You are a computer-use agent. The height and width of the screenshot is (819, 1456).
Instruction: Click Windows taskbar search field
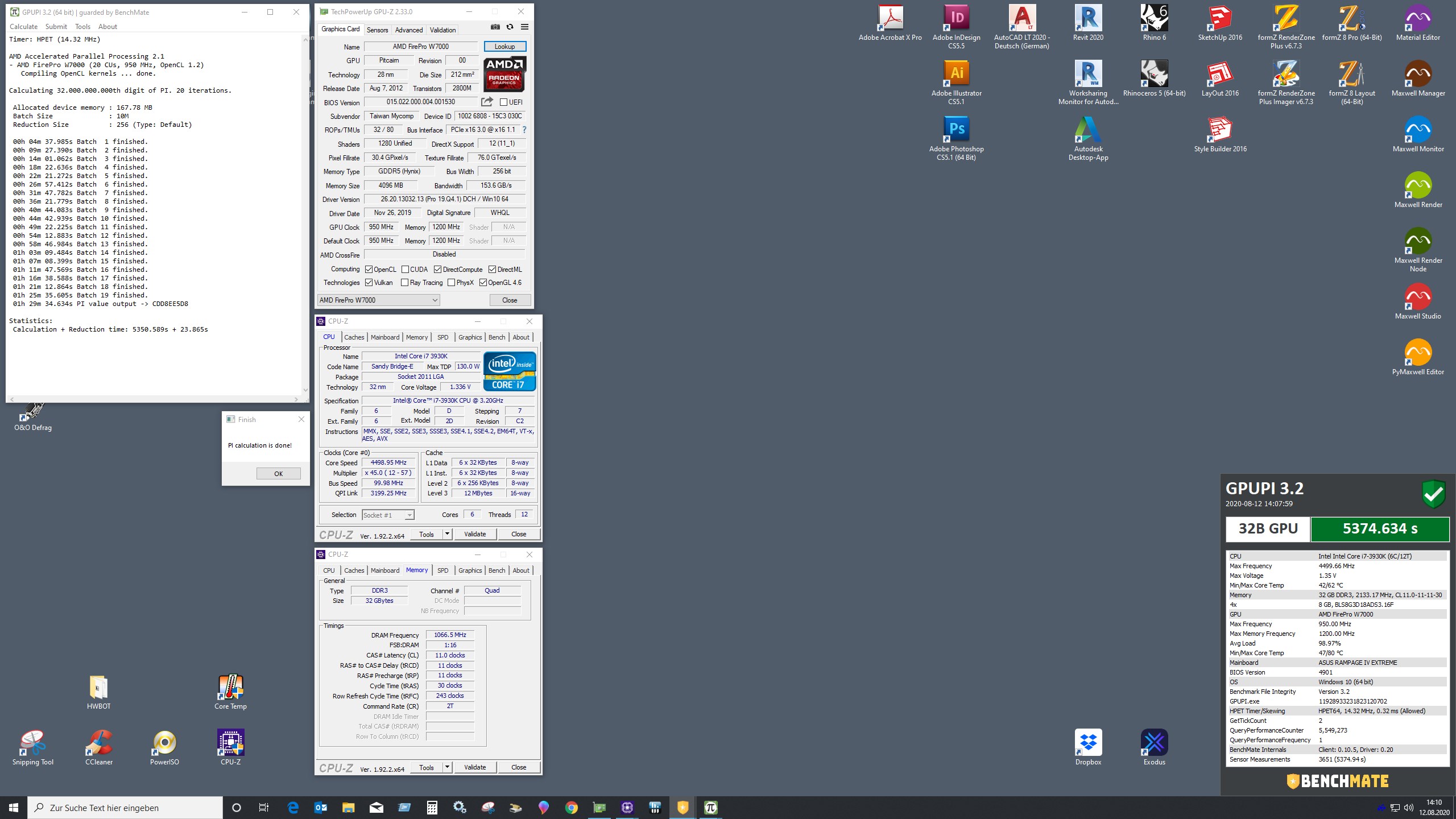[x=125, y=808]
